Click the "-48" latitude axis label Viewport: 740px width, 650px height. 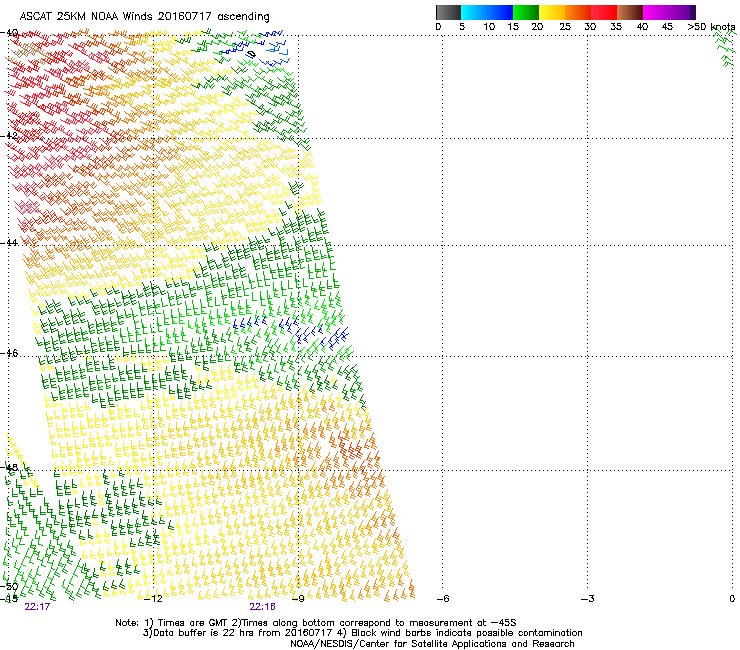(x=9, y=467)
